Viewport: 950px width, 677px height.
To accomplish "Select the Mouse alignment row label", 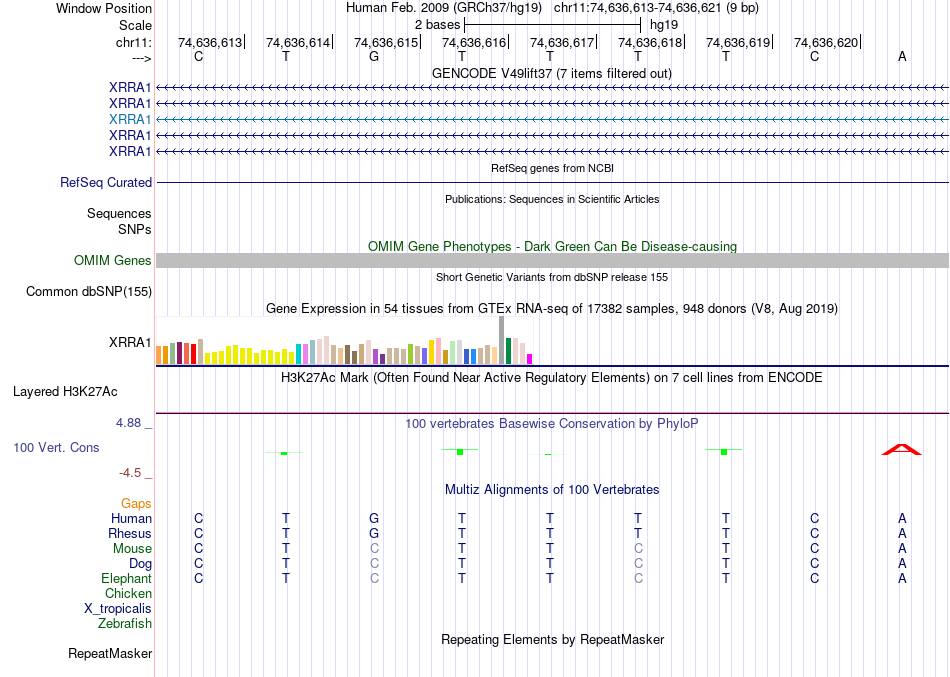I will point(132,549).
